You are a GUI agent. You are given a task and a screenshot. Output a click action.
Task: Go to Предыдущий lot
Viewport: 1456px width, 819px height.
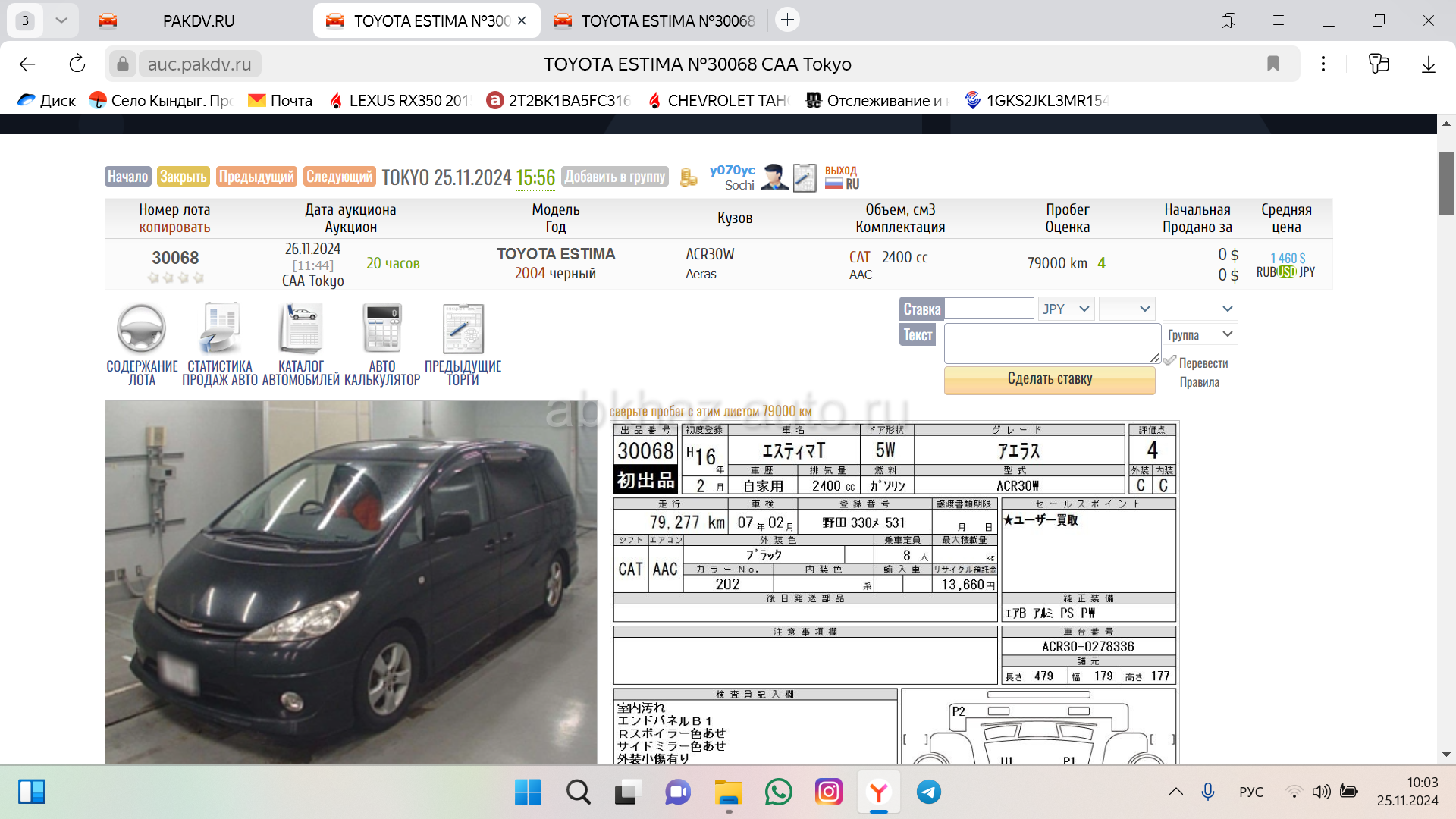coord(256,177)
